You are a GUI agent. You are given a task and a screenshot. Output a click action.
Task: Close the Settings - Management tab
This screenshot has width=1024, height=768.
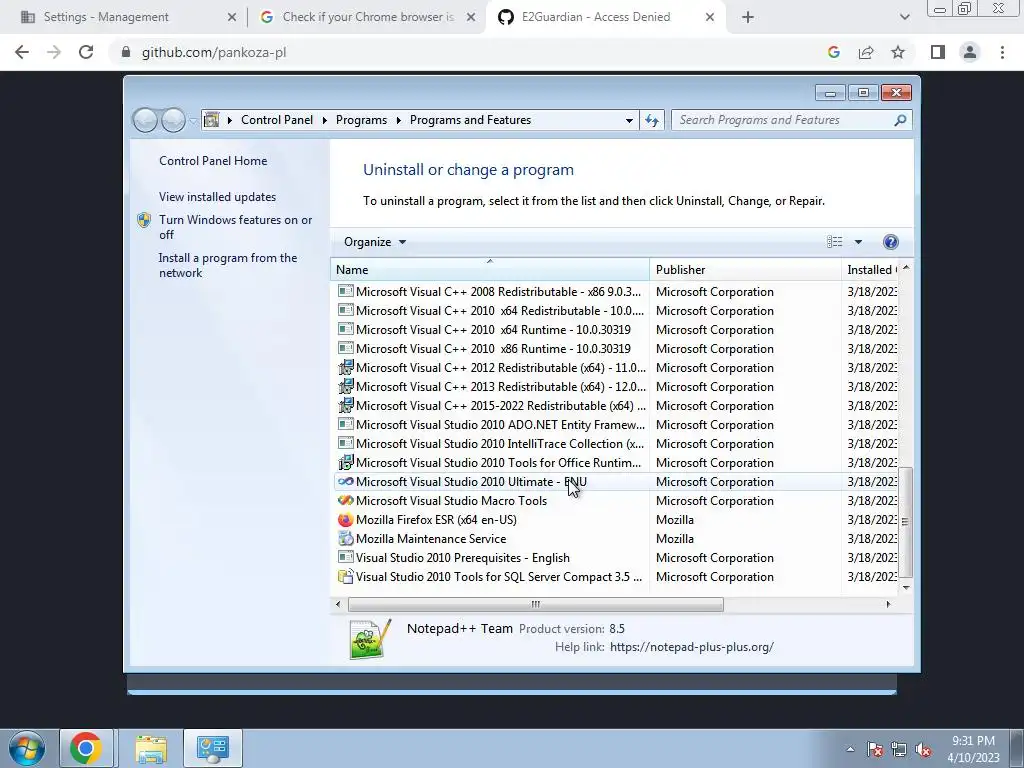(232, 17)
